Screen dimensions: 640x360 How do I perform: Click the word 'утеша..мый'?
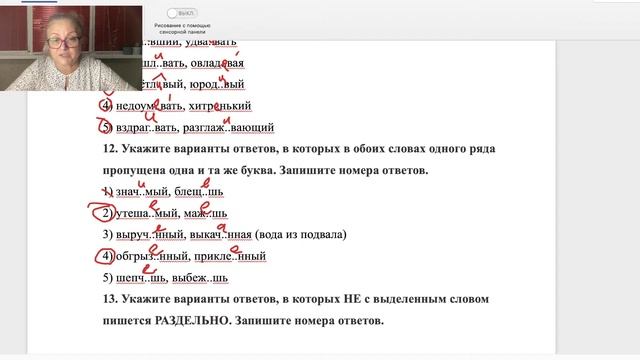(x=147, y=213)
